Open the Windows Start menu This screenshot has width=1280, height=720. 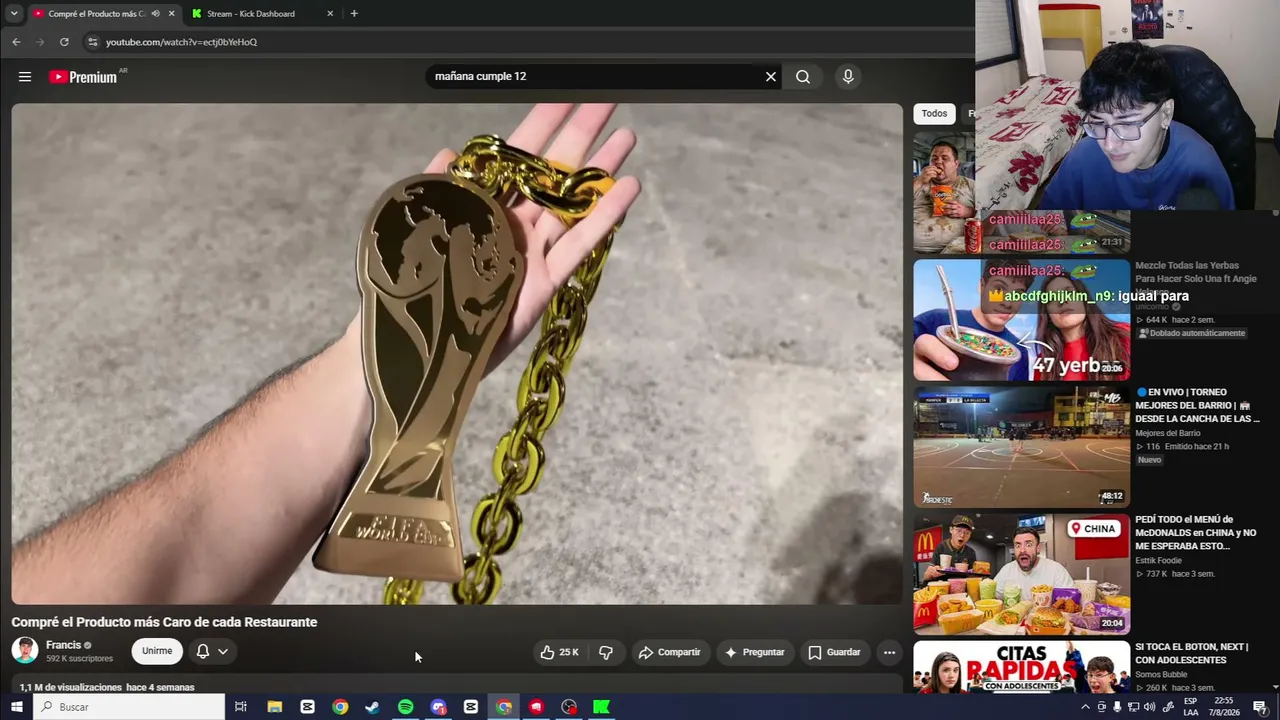coord(17,707)
